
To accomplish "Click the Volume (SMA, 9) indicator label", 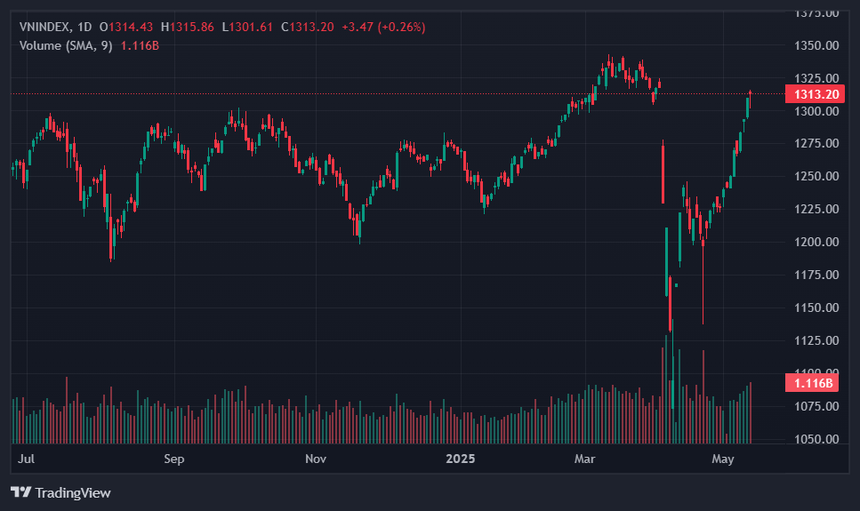I will tap(66, 46).
